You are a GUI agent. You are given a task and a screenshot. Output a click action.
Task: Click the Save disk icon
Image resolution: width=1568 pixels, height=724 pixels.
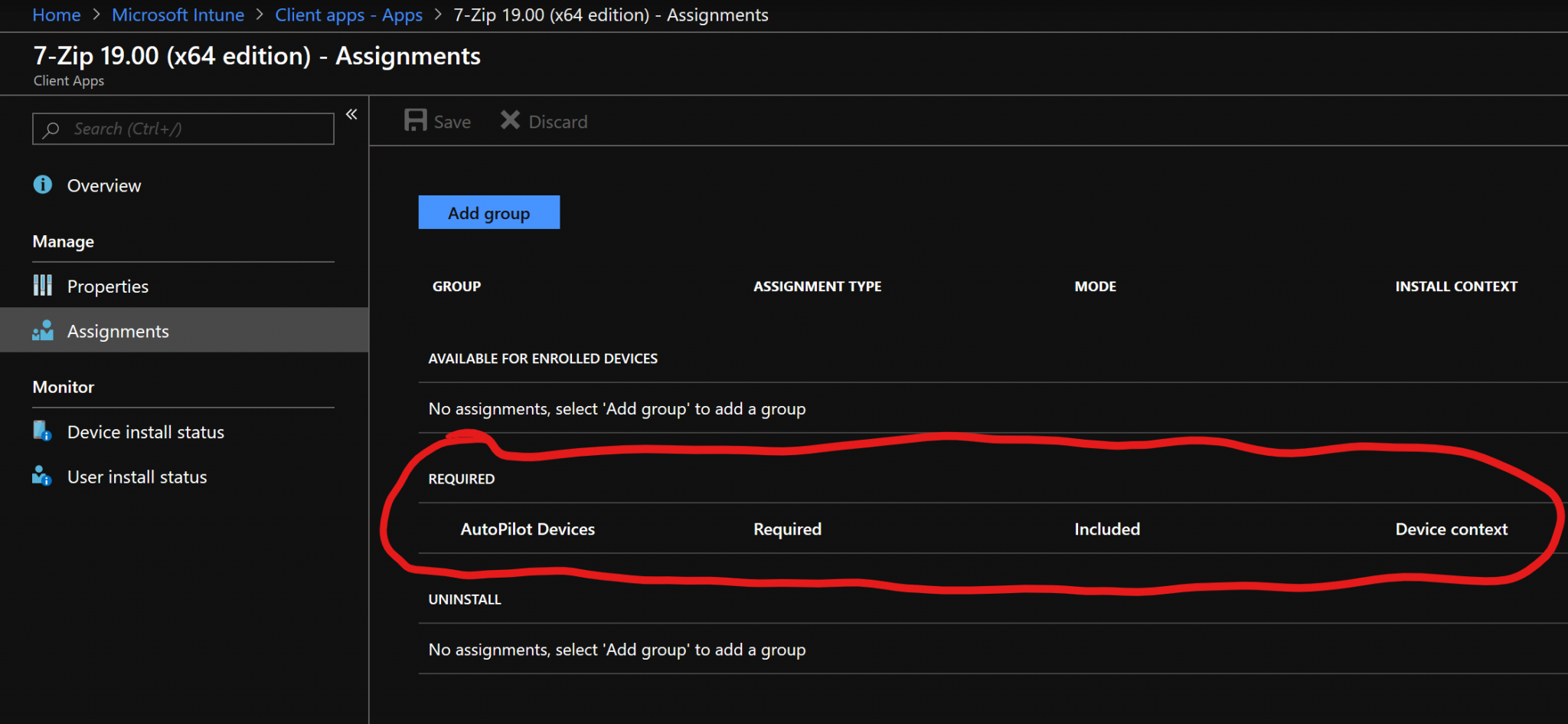[414, 120]
